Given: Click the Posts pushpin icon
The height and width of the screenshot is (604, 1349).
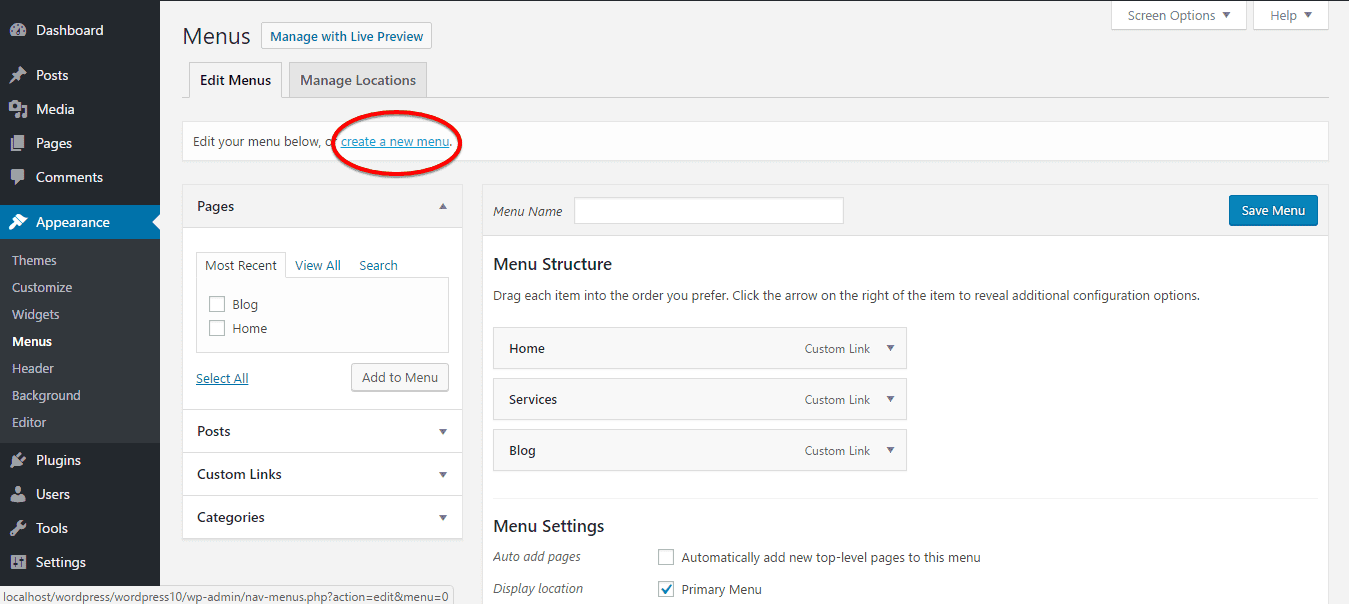Looking at the screenshot, I should (x=18, y=76).
